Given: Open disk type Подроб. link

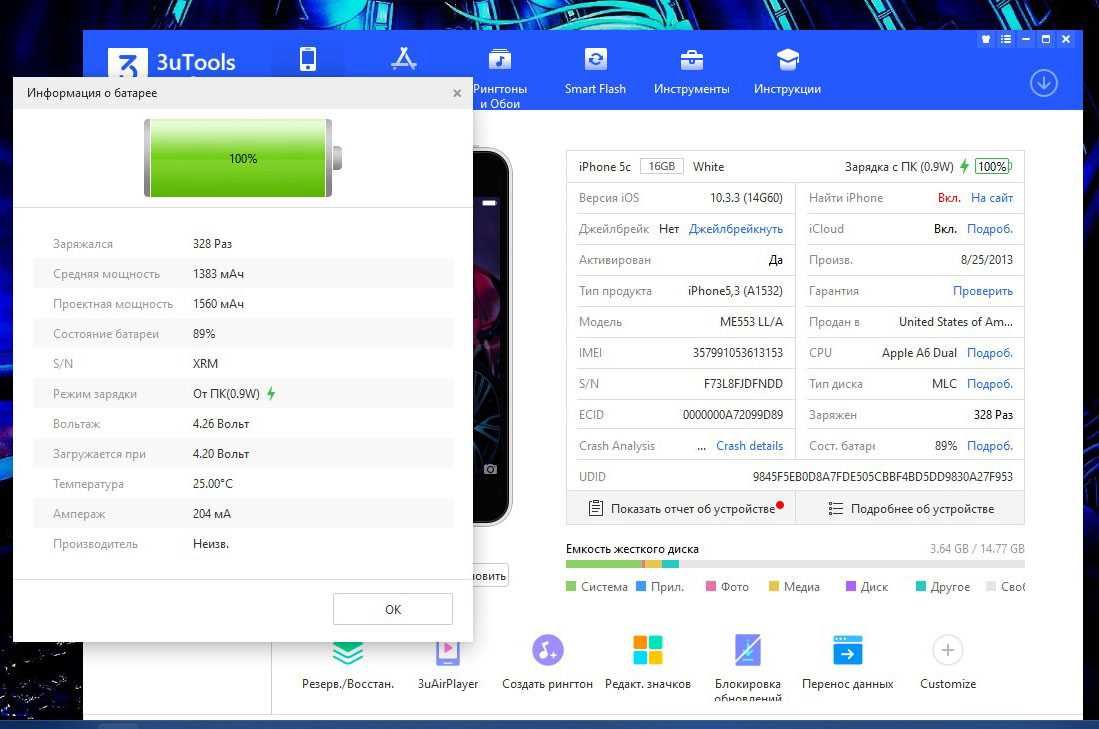Looking at the screenshot, I should coord(990,383).
